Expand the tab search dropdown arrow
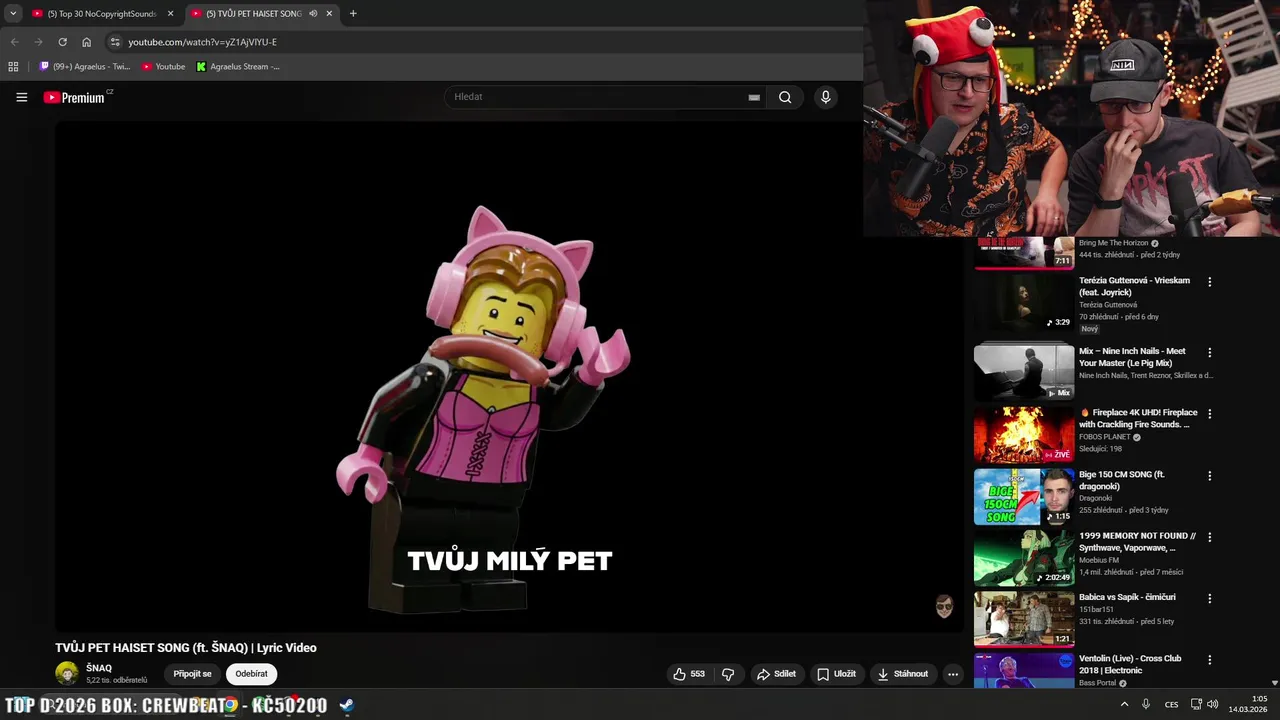Screen dimensions: 1280x720 (x=13, y=14)
